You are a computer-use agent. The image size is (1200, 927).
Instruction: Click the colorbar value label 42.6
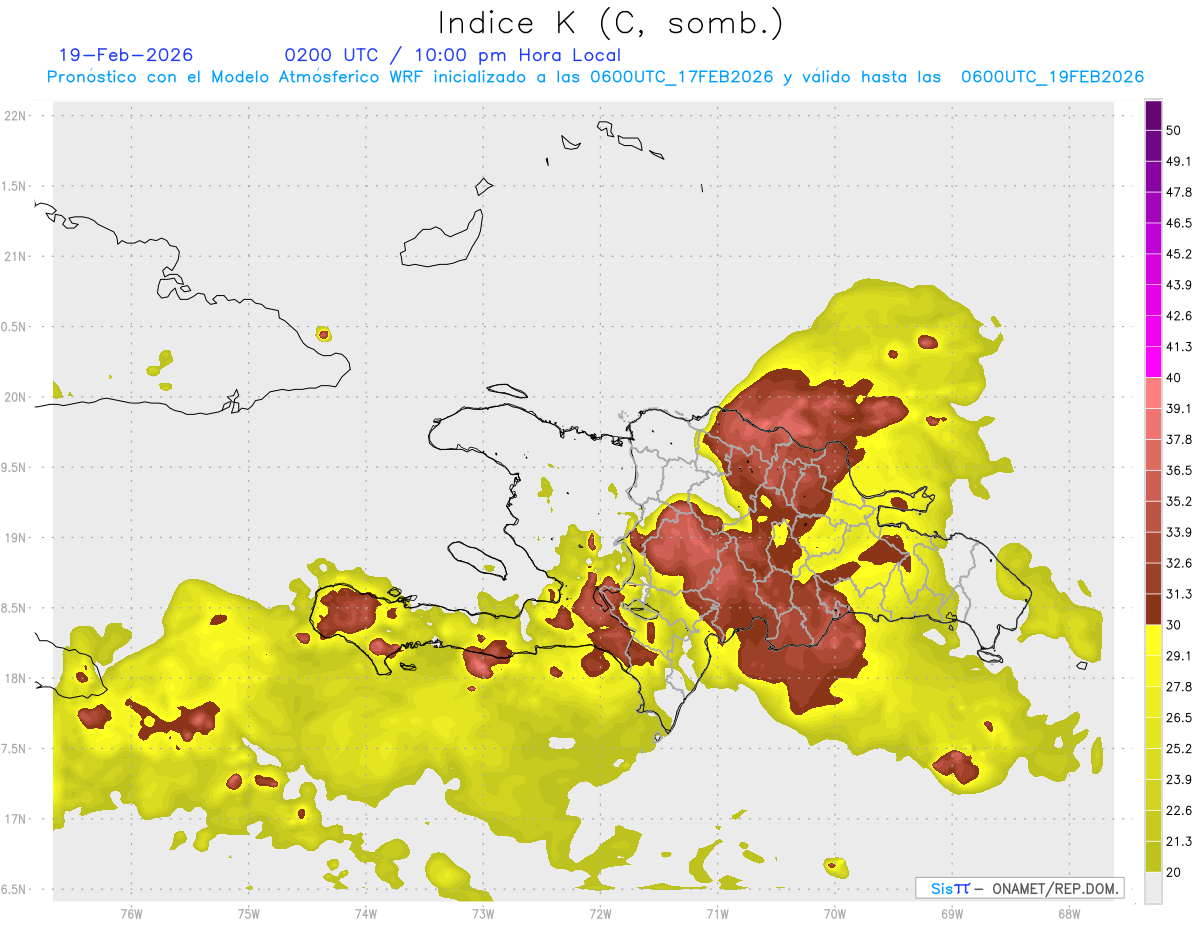coord(1179,316)
